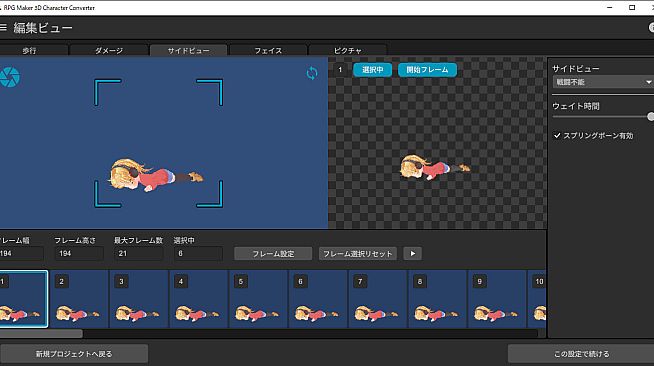Maximize the RPG Maker 3D Character Converter window
Viewport: 654px width, 366px height.
click(x=632, y=8)
